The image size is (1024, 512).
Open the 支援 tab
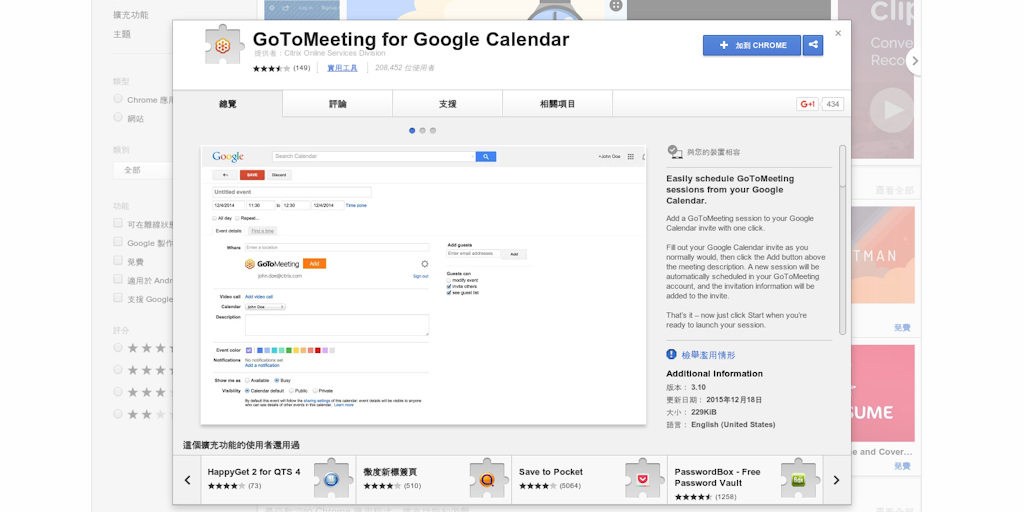(x=447, y=104)
